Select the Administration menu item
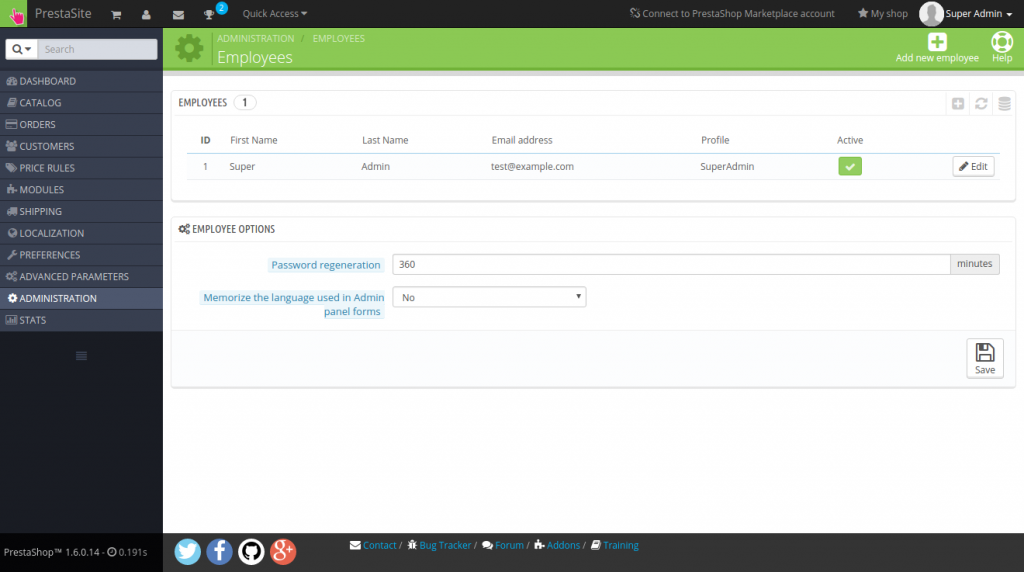 point(81,298)
